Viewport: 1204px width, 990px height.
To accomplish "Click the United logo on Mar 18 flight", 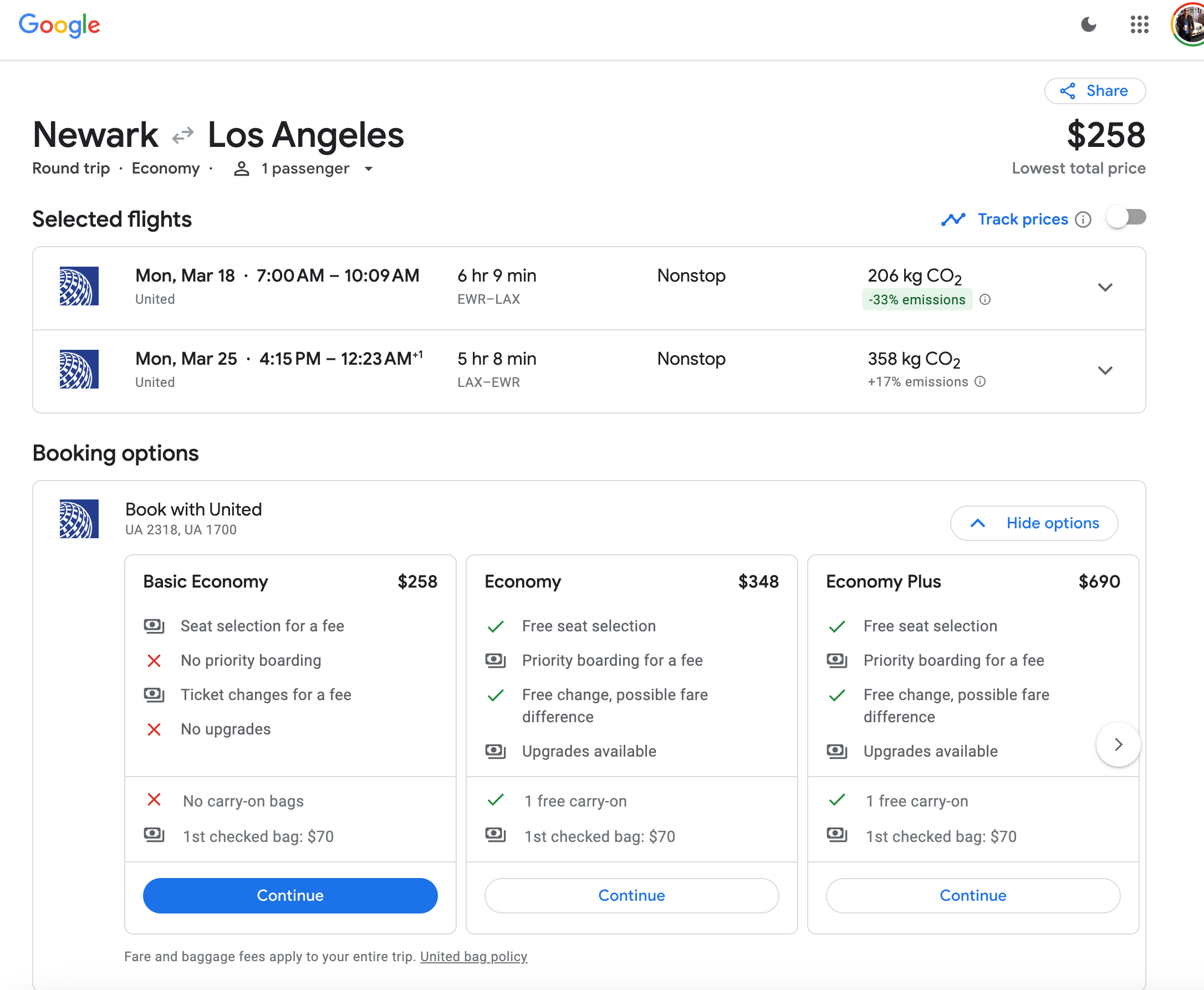I will coord(79,286).
